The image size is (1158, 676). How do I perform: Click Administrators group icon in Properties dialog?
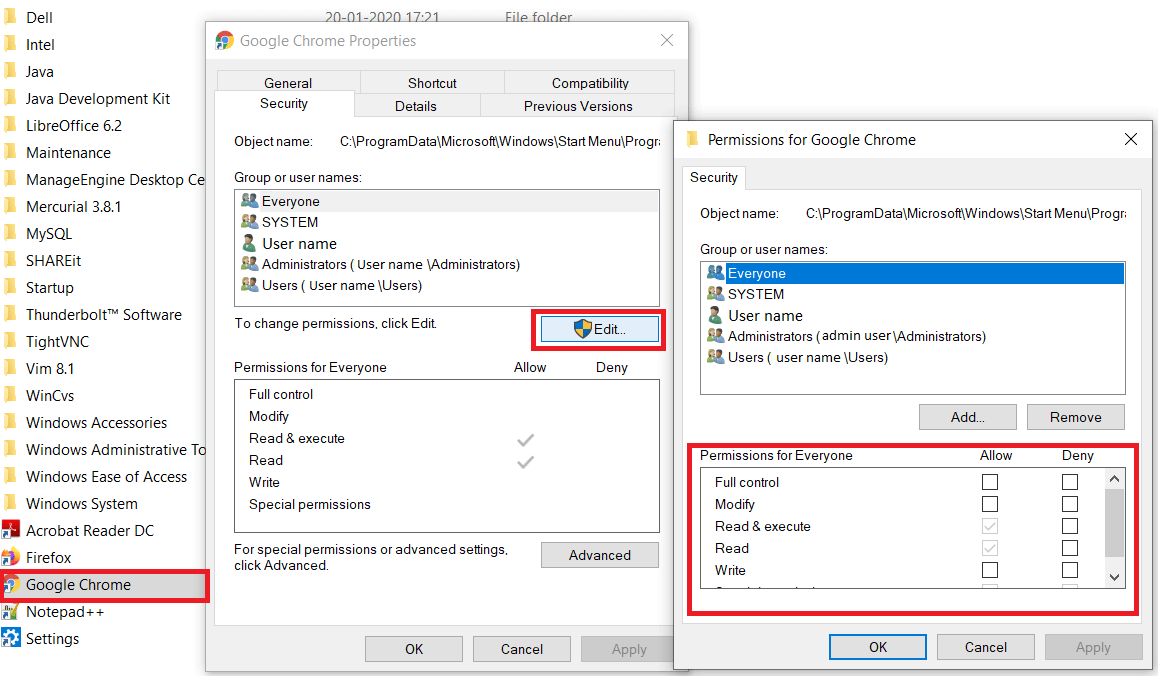tap(250, 264)
